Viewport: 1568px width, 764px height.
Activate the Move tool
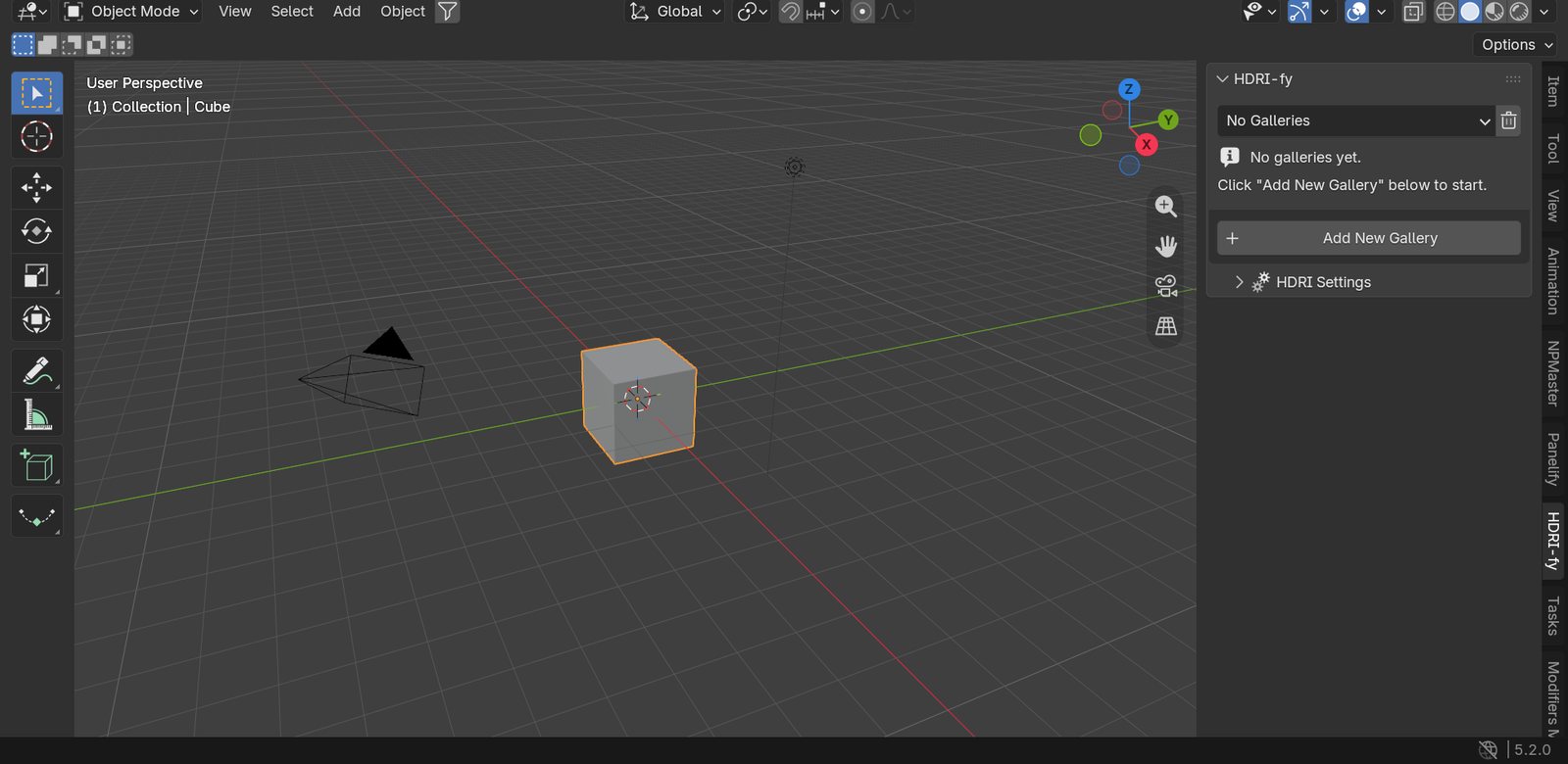37,187
